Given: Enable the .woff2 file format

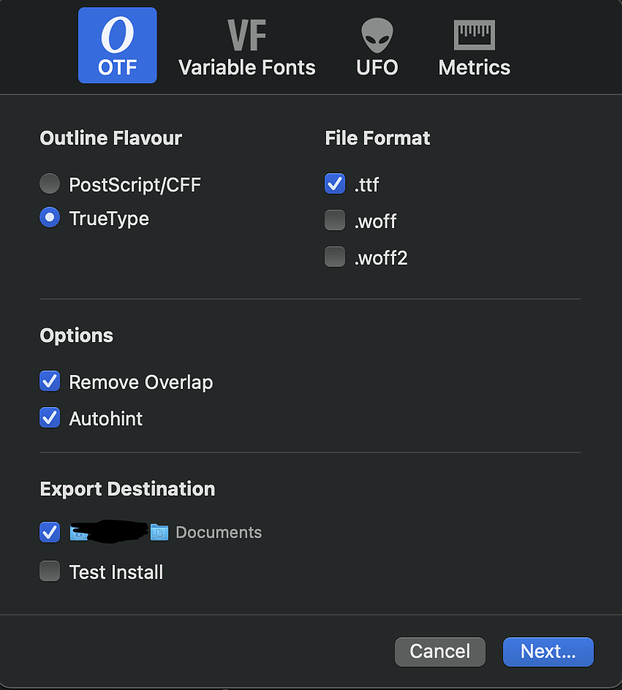Looking at the screenshot, I should pos(335,258).
